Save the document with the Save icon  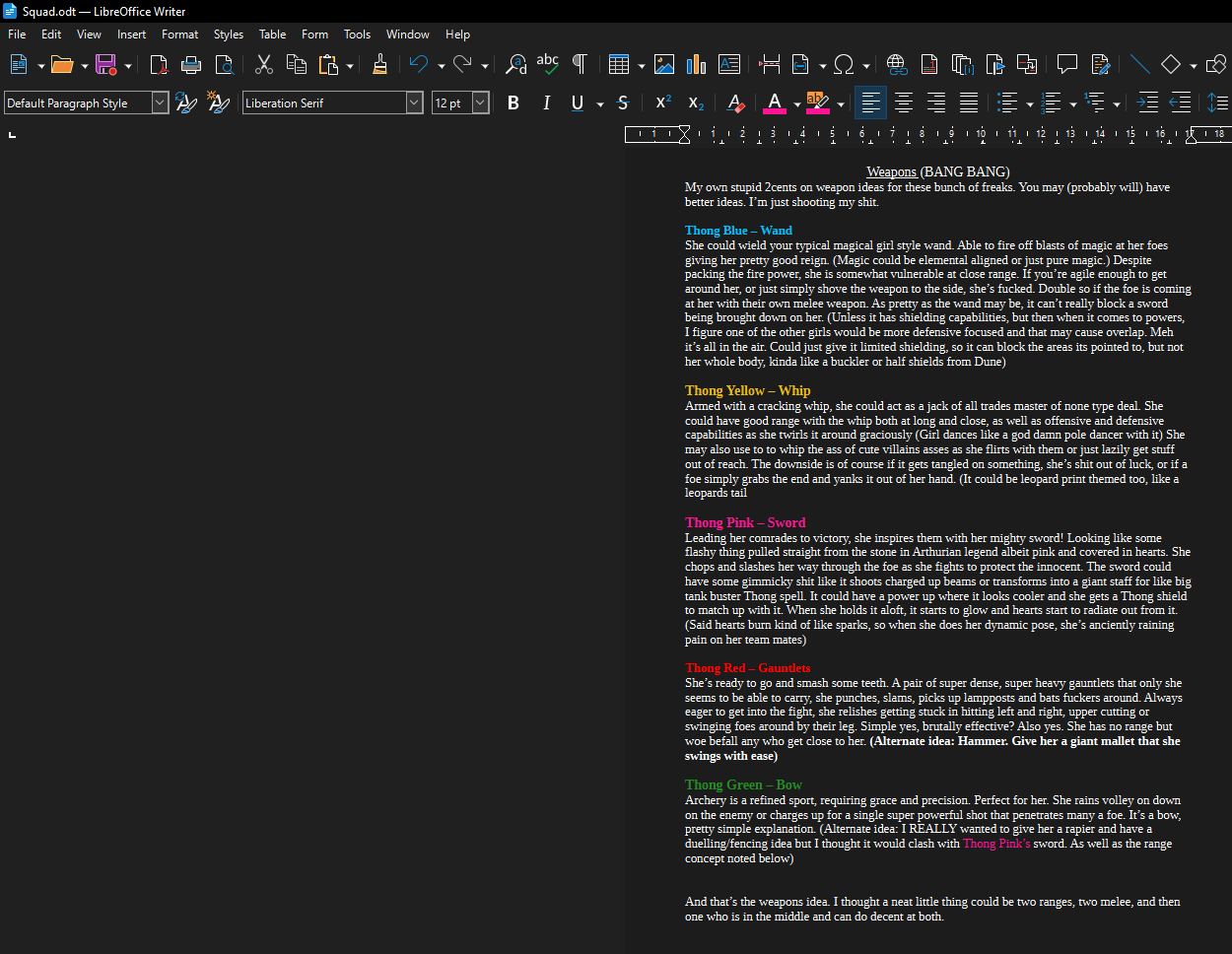(x=105, y=64)
